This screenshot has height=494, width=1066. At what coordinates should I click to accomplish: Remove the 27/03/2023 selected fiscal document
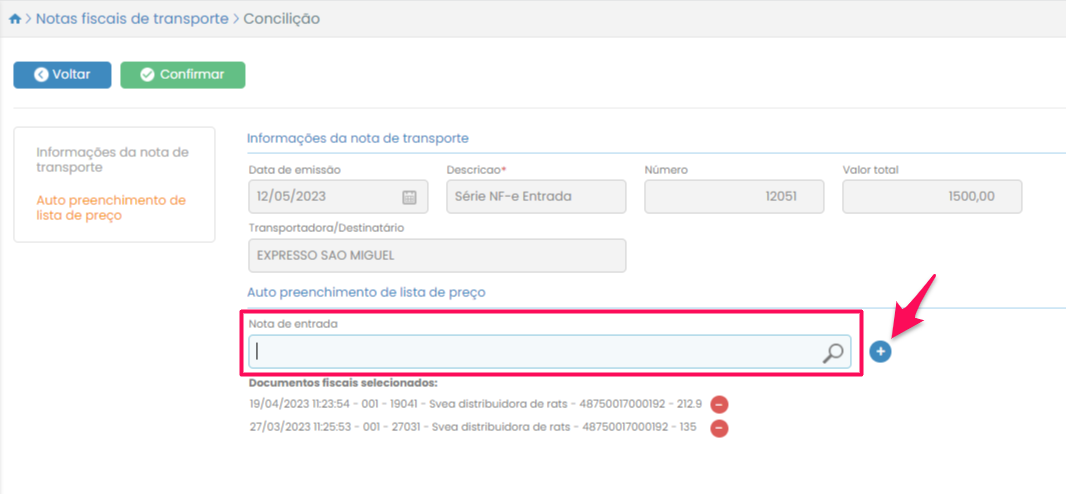click(719, 428)
